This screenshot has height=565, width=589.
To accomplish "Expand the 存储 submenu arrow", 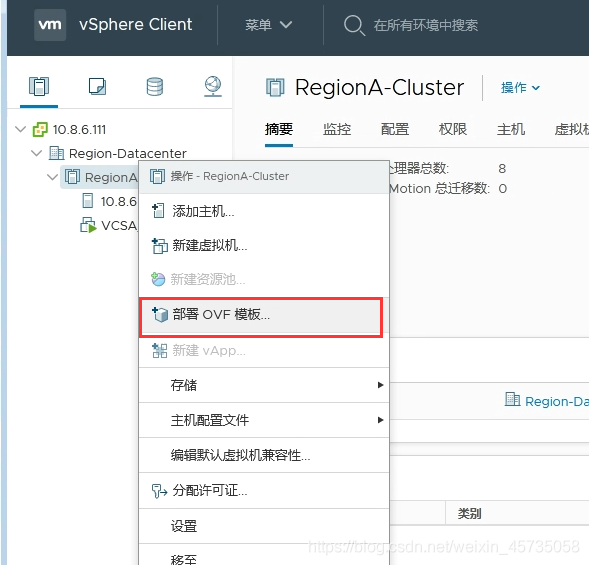I will (381, 385).
